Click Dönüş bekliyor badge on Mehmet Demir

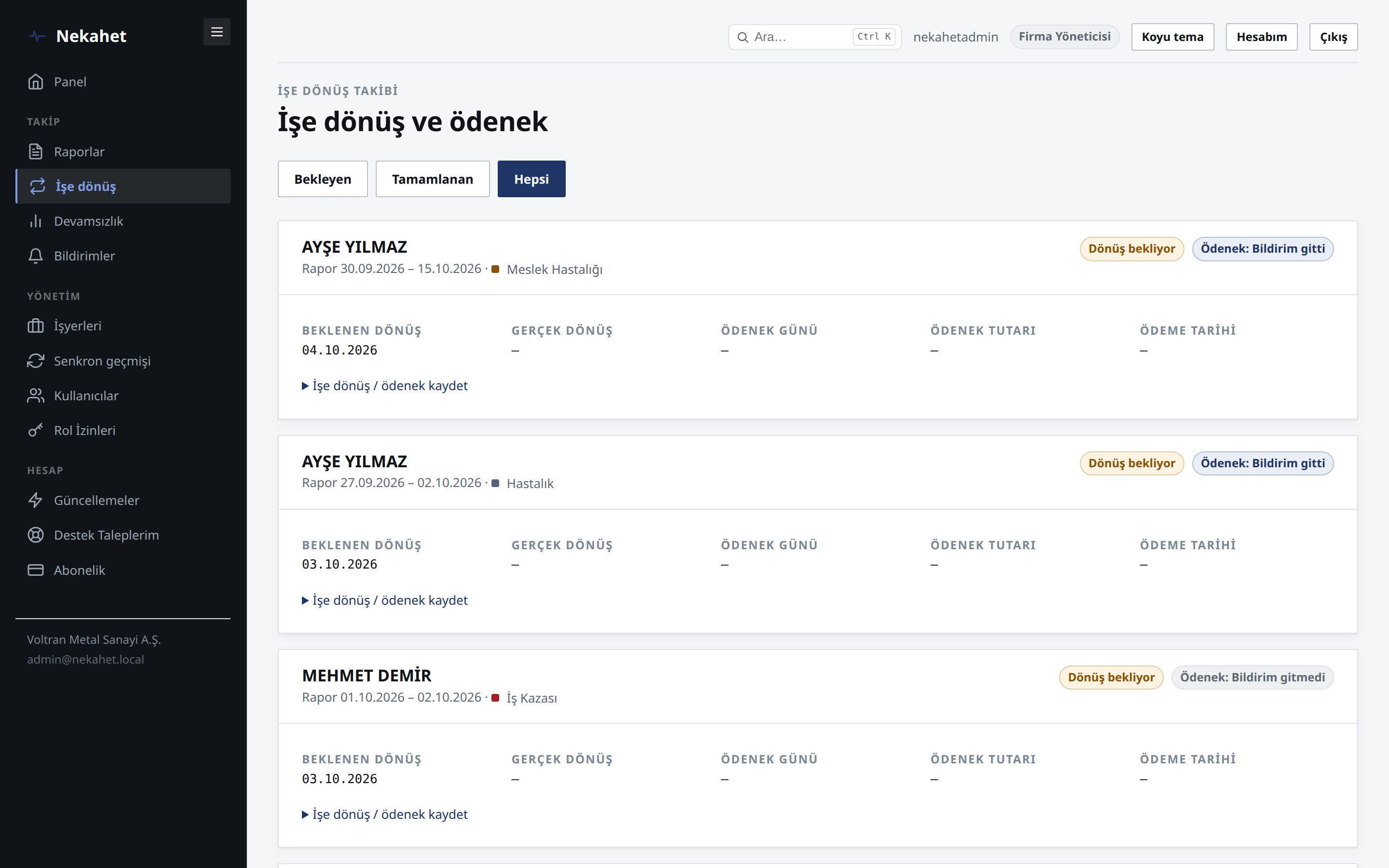[x=1111, y=678]
